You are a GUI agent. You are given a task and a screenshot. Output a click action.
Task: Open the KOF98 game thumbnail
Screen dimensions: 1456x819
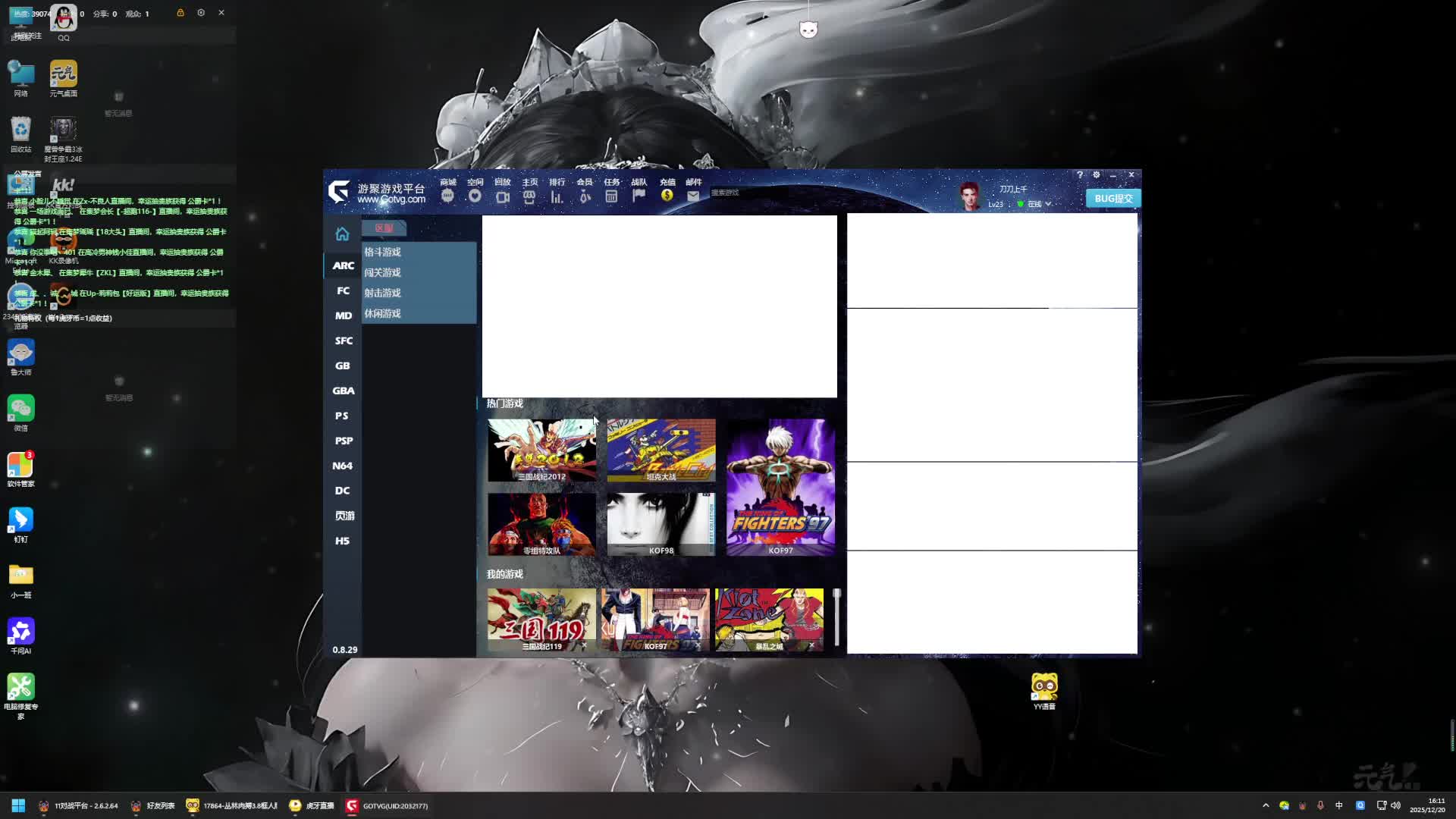click(661, 524)
